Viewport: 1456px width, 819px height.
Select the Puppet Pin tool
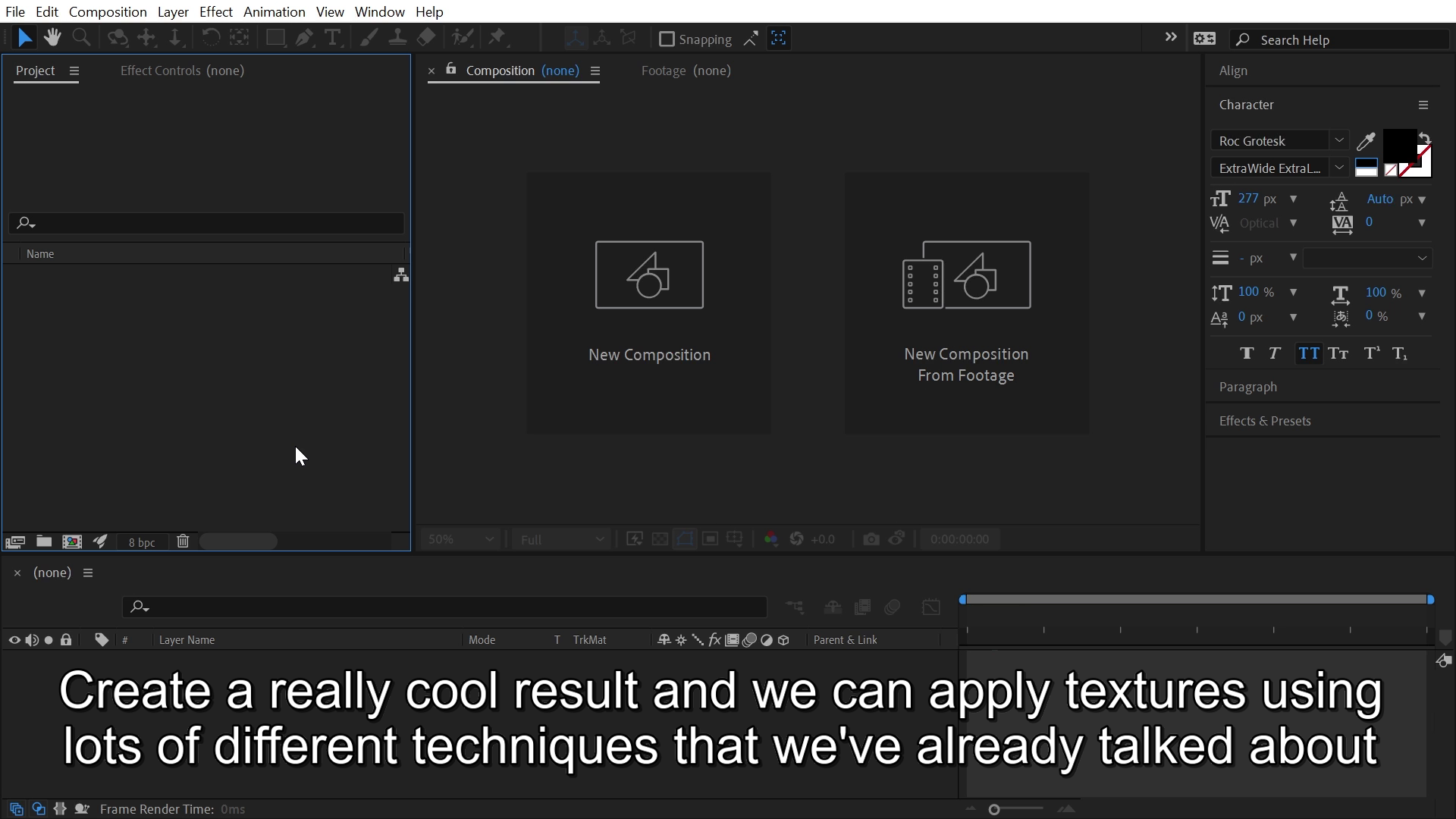point(497,38)
